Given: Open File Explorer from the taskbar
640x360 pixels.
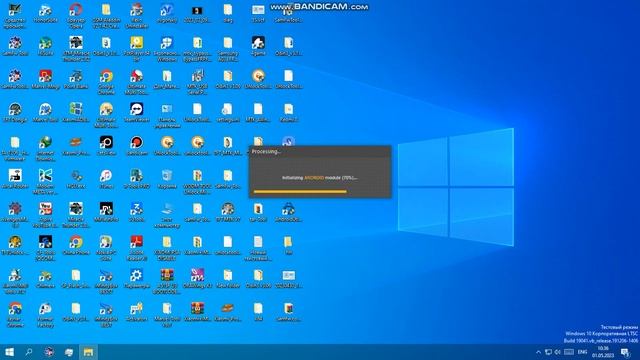Looking at the screenshot, I should click(88, 352).
